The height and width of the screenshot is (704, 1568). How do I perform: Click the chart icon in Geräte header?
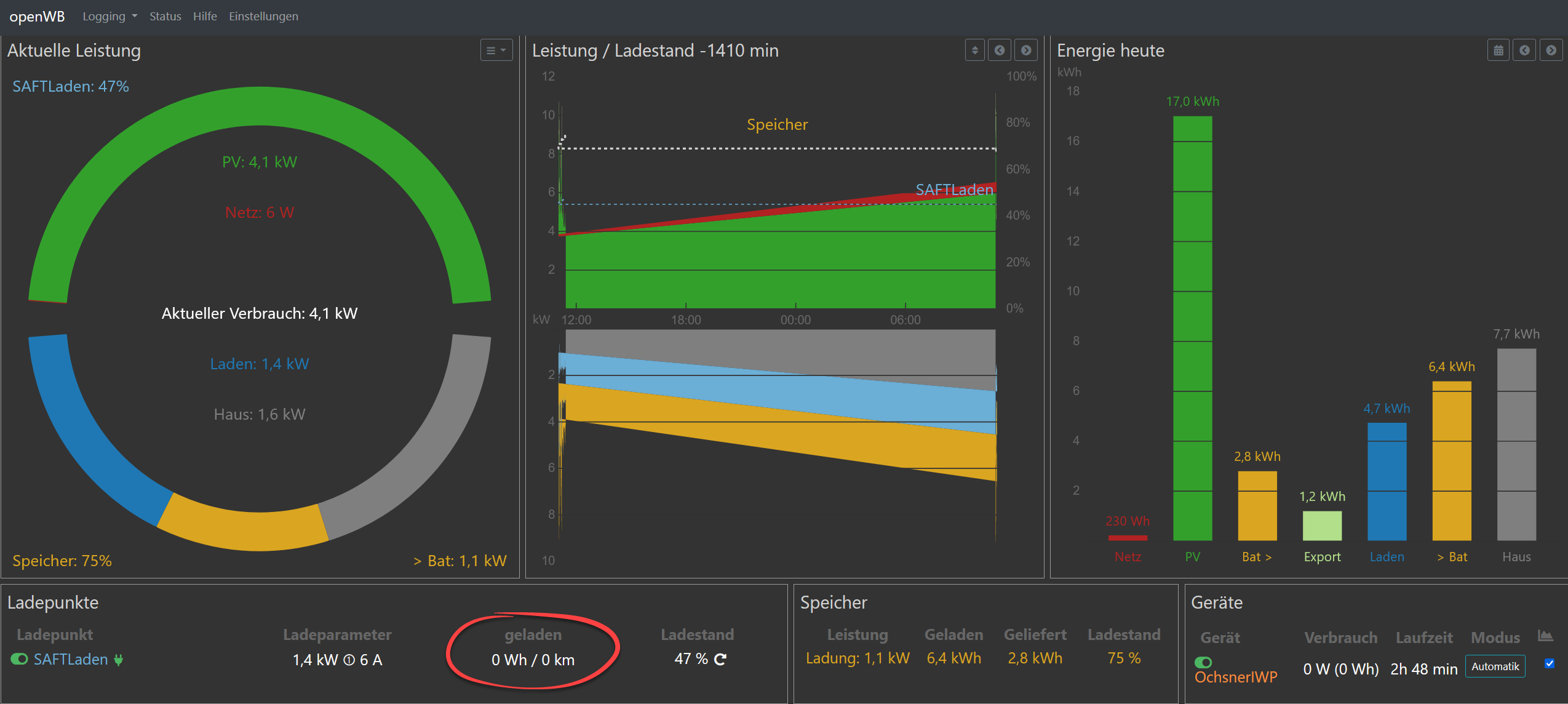pos(1545,636)
